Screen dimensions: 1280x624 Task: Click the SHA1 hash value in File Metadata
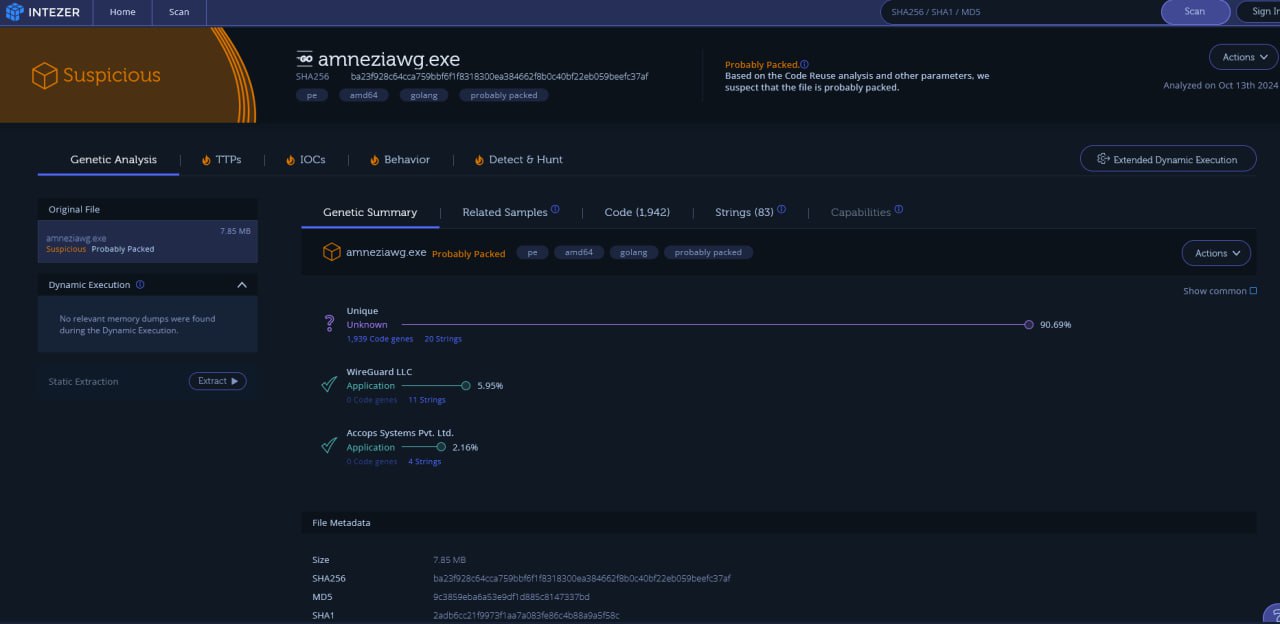pos(526,615)
